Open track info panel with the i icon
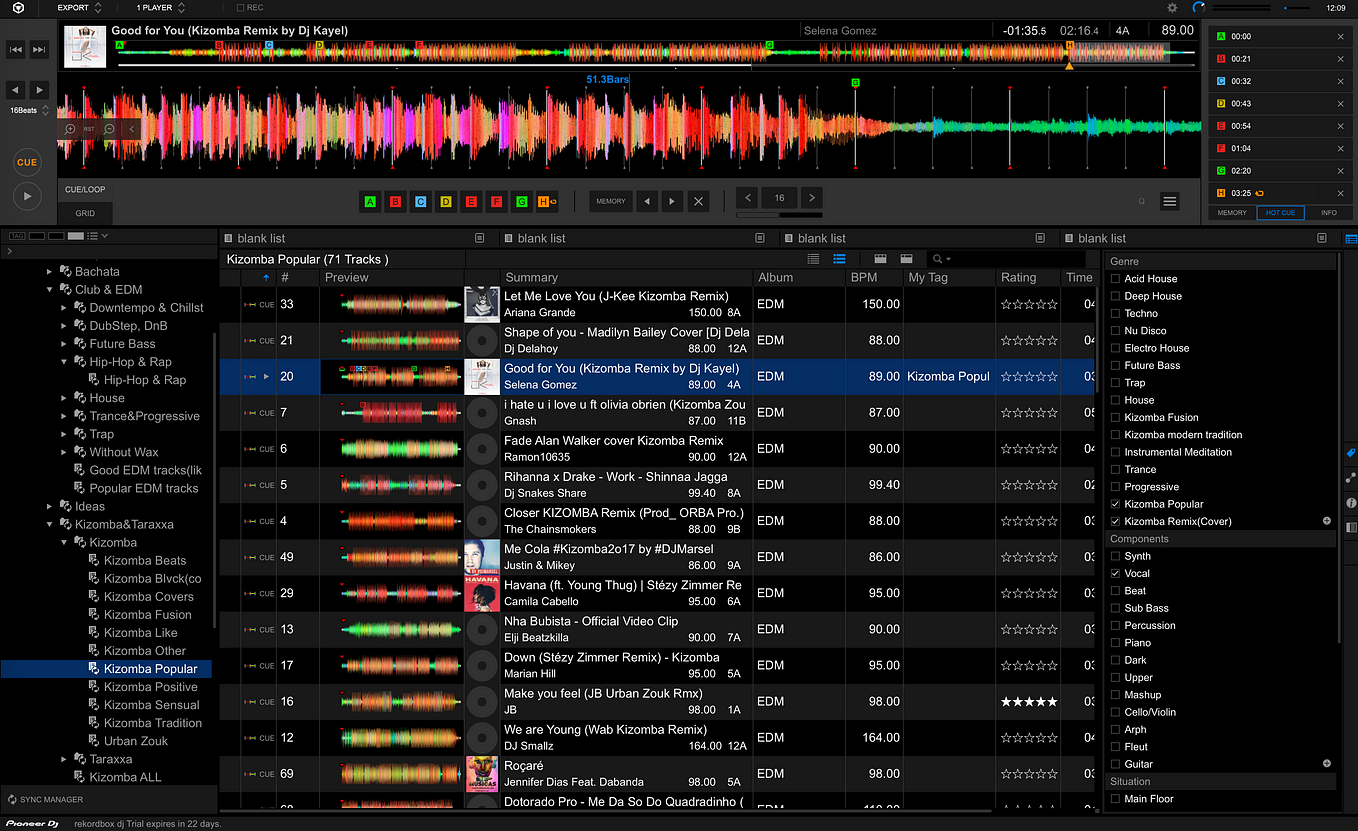Screen dimensions: 1358x831 pos(1351,503)
